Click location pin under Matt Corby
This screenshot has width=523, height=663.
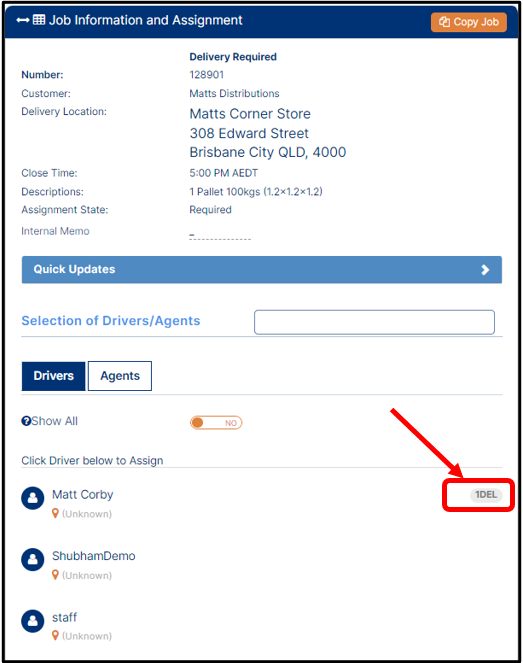tap(55, 514)
